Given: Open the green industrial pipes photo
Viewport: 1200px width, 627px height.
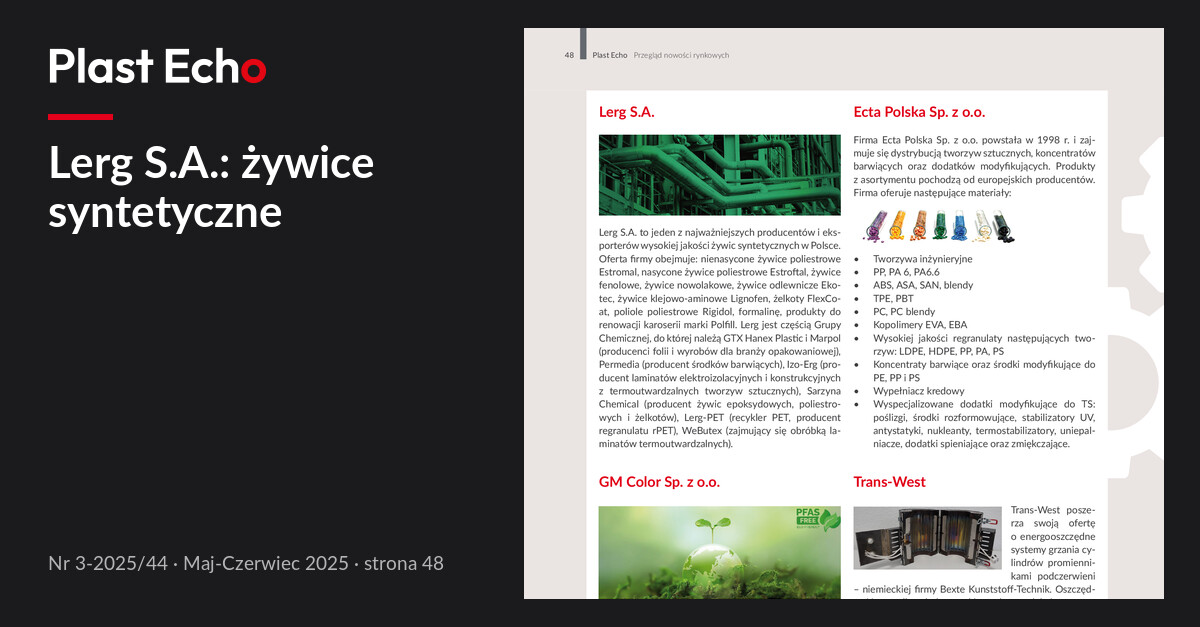Looking at the screenshot, I should (719, 175).
